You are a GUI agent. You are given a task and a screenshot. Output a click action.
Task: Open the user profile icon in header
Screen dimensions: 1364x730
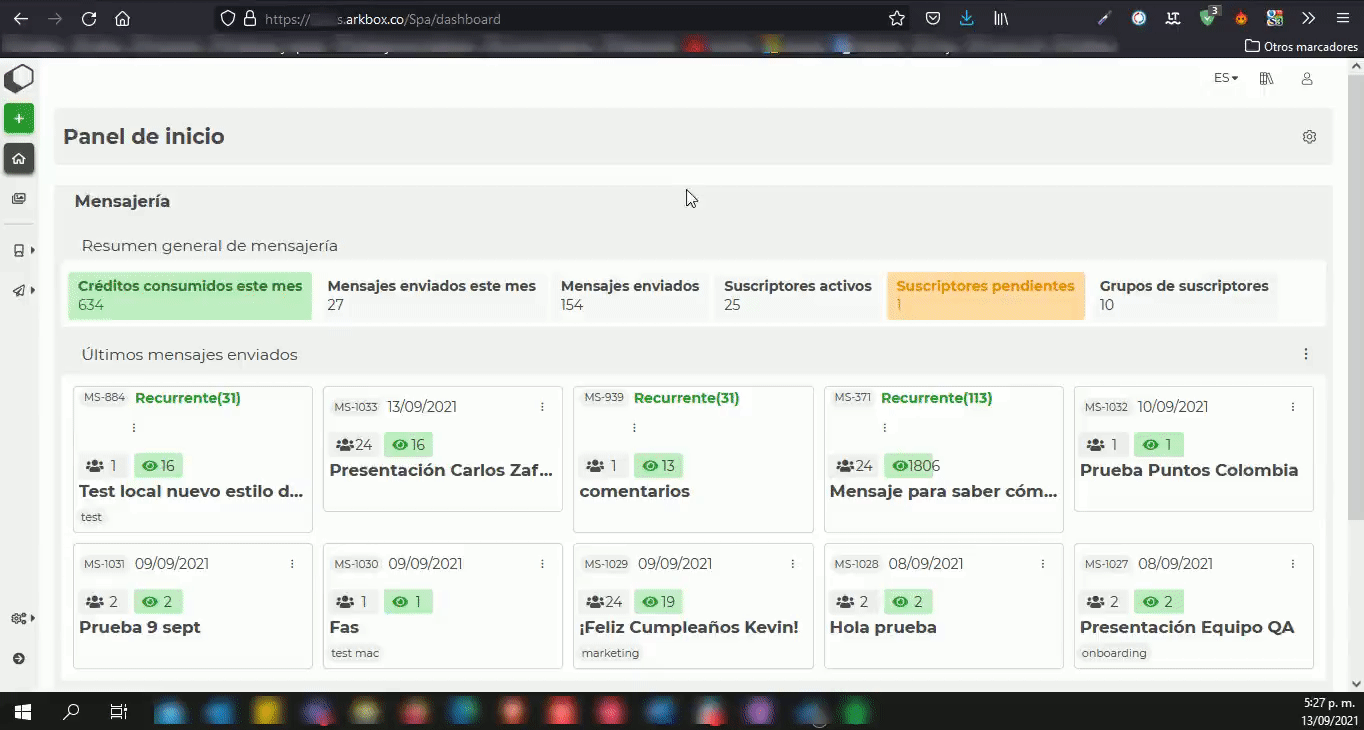point(1306,79)
